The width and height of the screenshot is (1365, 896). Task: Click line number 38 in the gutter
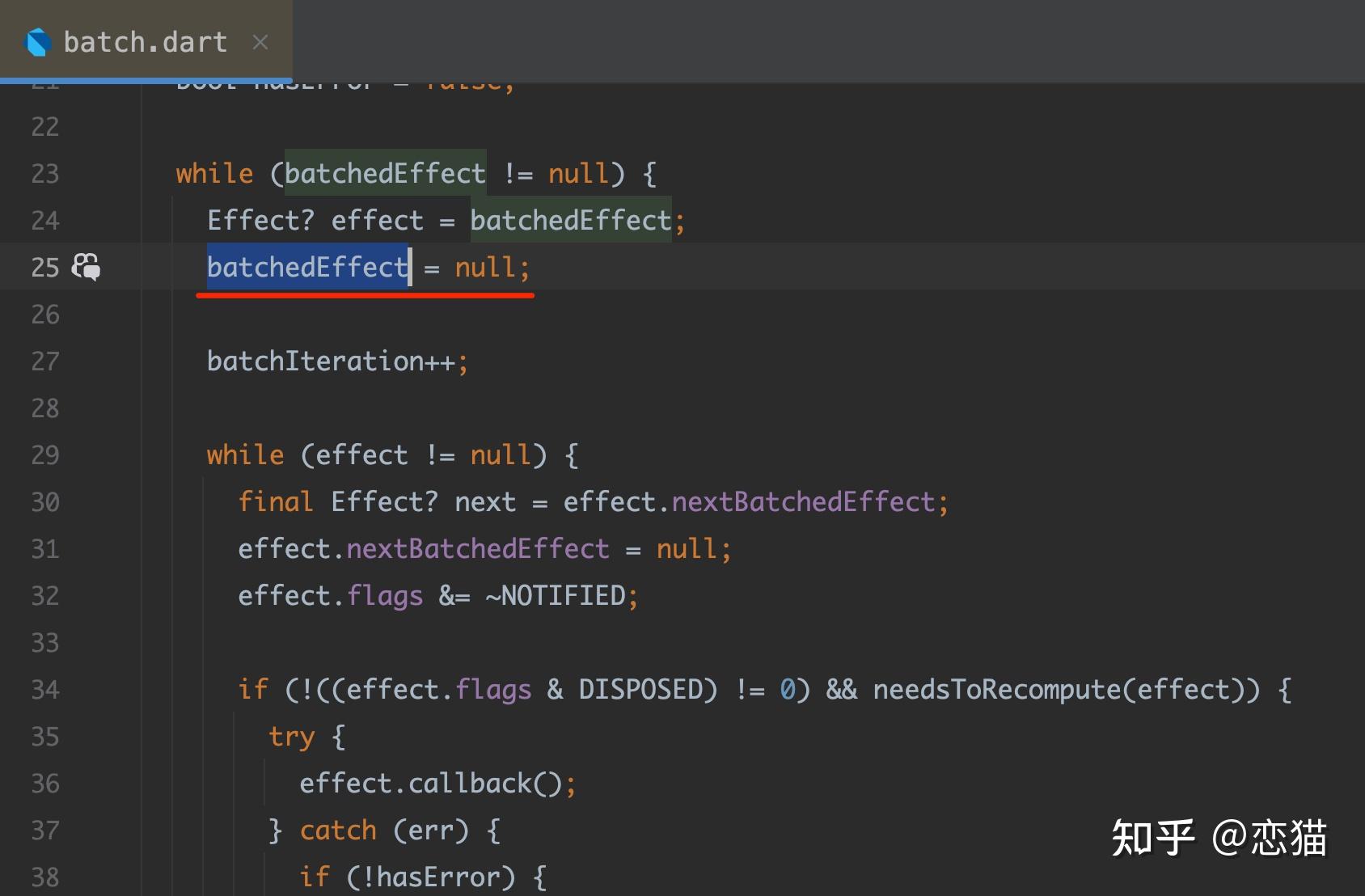click(45, 877)
